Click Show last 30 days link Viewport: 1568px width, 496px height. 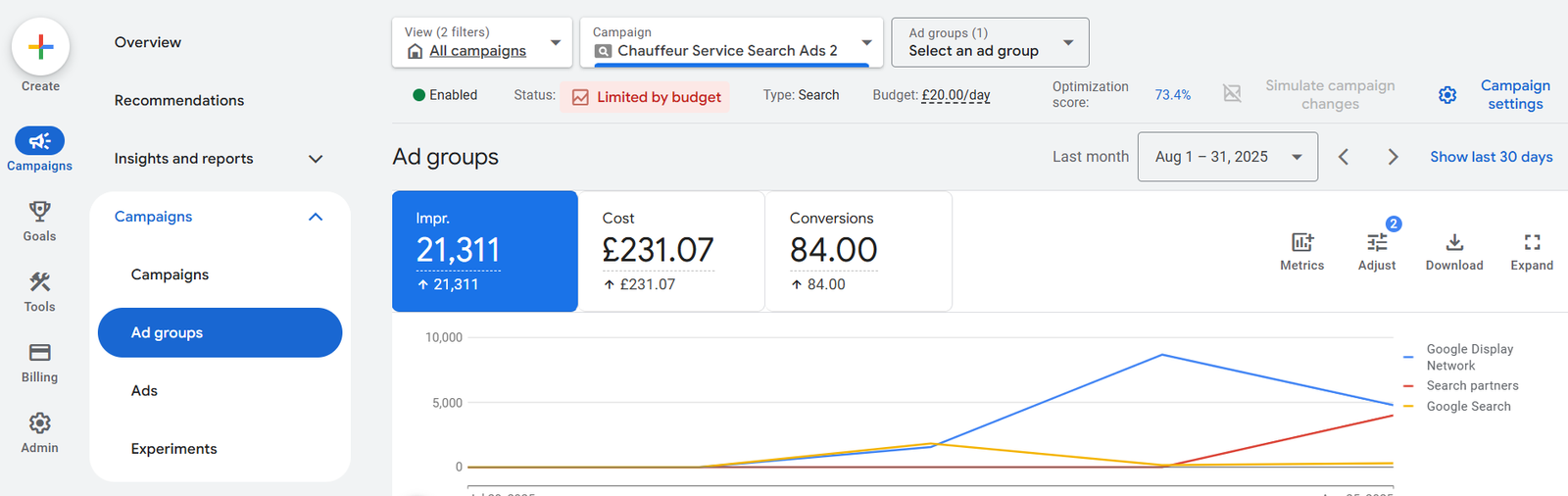tap(1491, 157)
